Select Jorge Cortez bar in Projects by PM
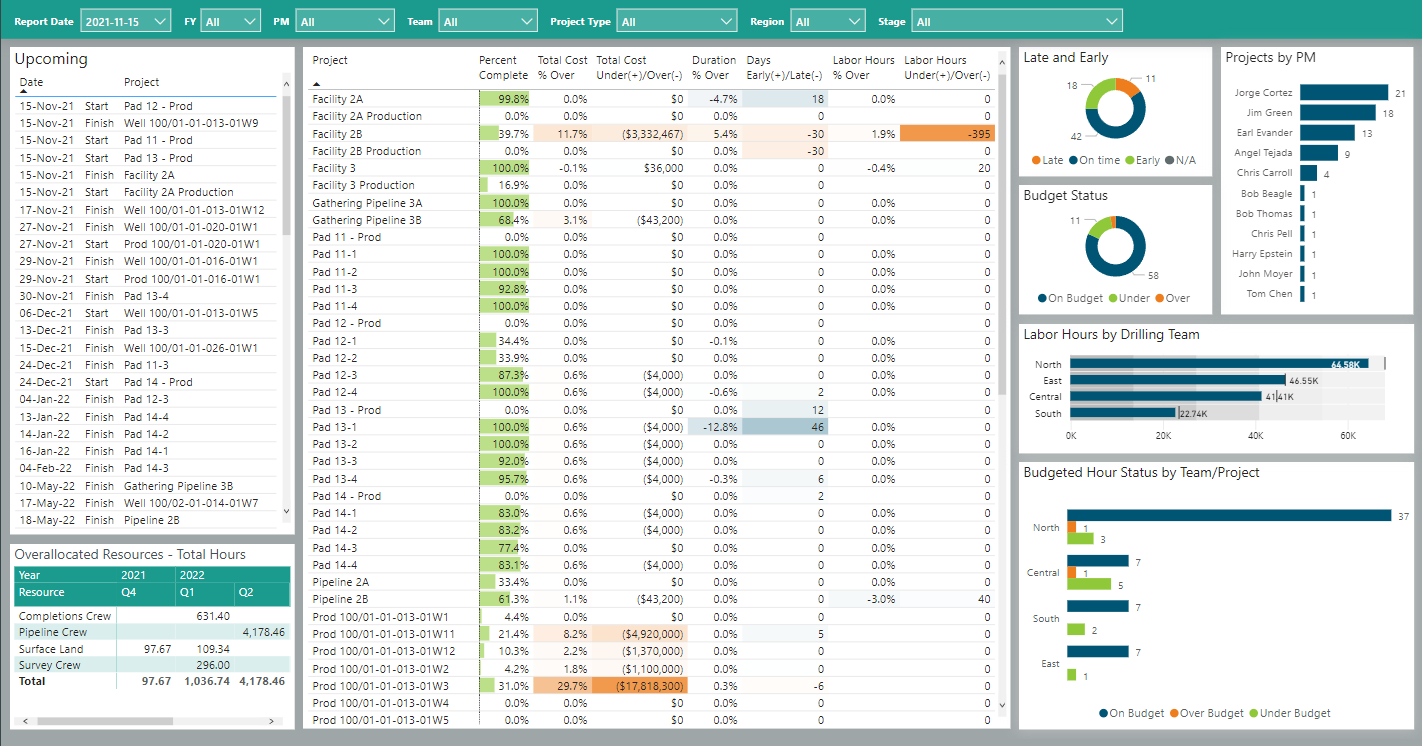 tap(1344, 93)
